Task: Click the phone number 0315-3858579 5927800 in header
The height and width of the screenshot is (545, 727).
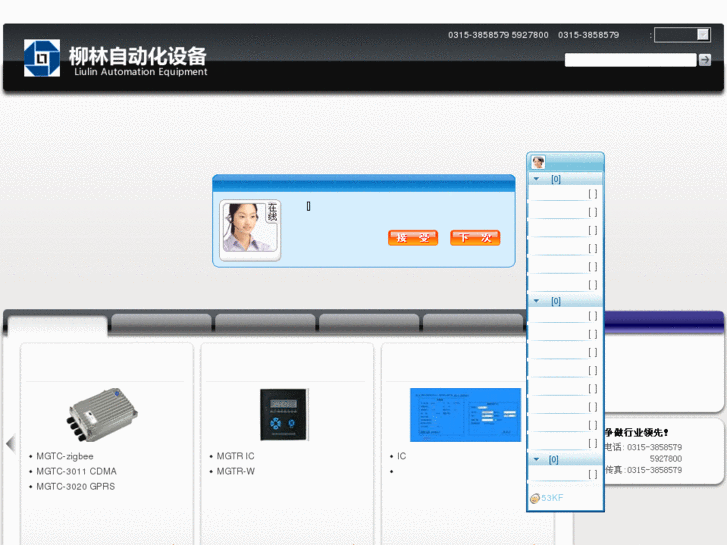Action: 498,35
